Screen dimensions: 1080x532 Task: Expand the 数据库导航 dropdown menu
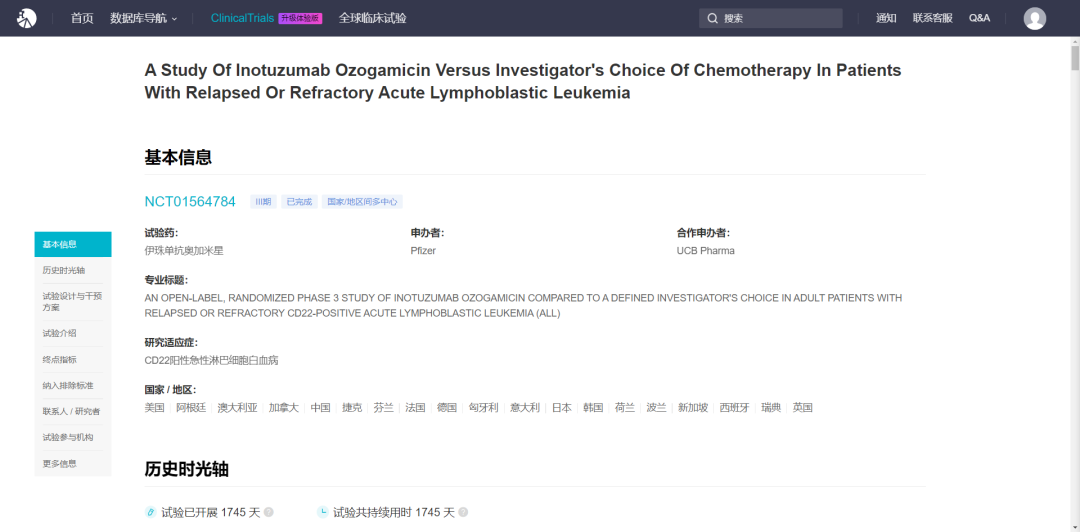pyautogui.click(x=143, y=19)
